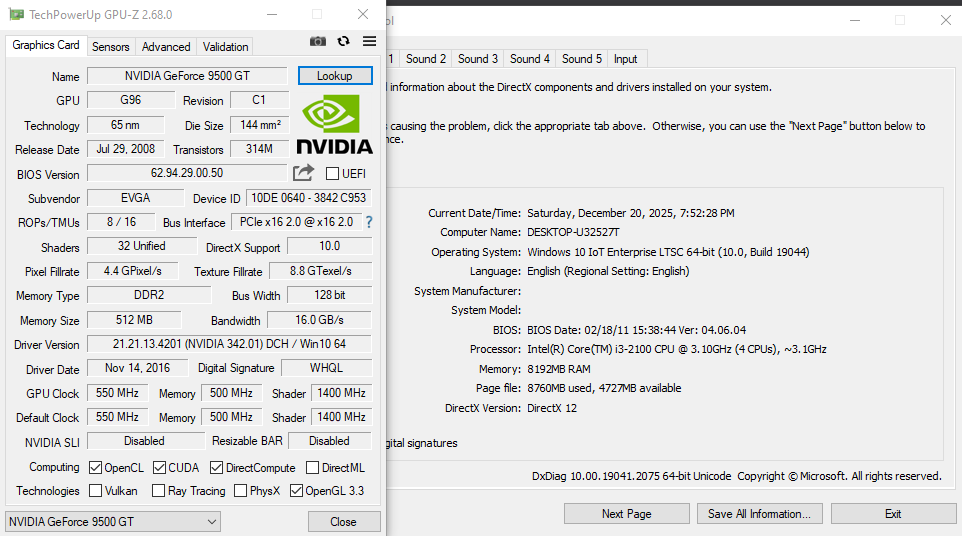The height and width of the screenshot is (536, 962).
Task: Click the Die Size field 144 mm²
Action: click(x=260, y=125)
